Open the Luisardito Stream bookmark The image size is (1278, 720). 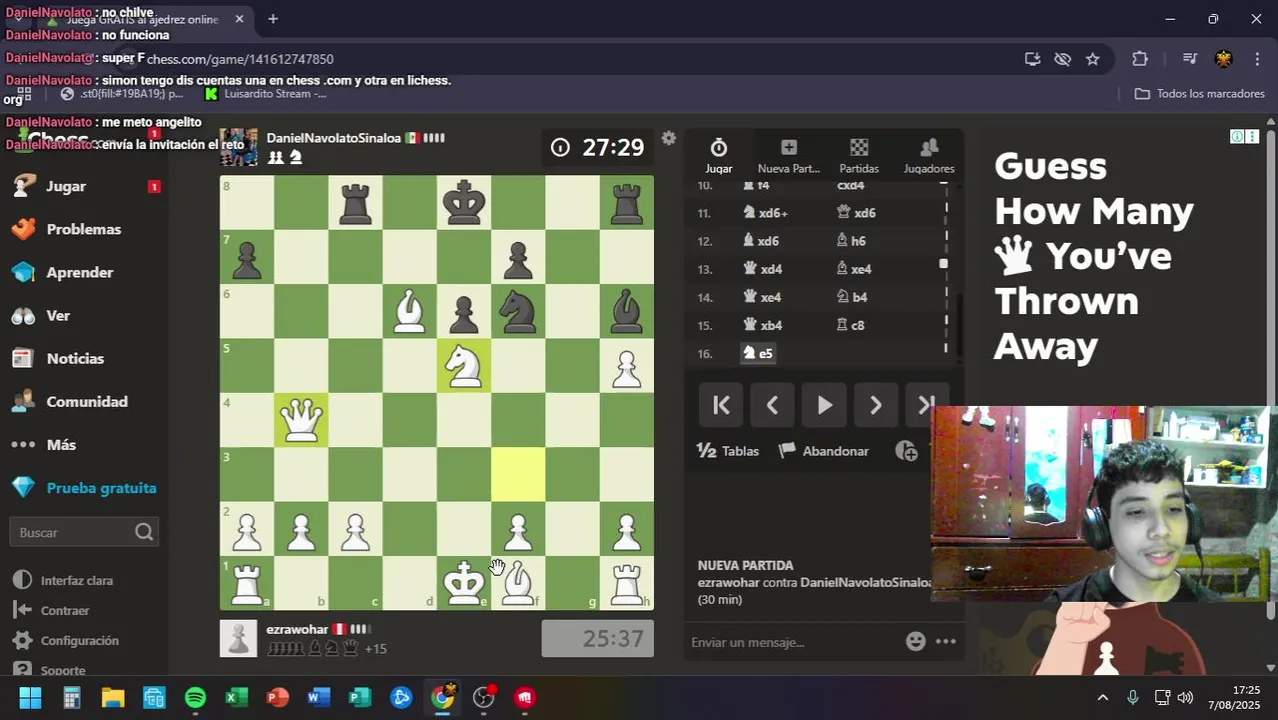(265, 93)
